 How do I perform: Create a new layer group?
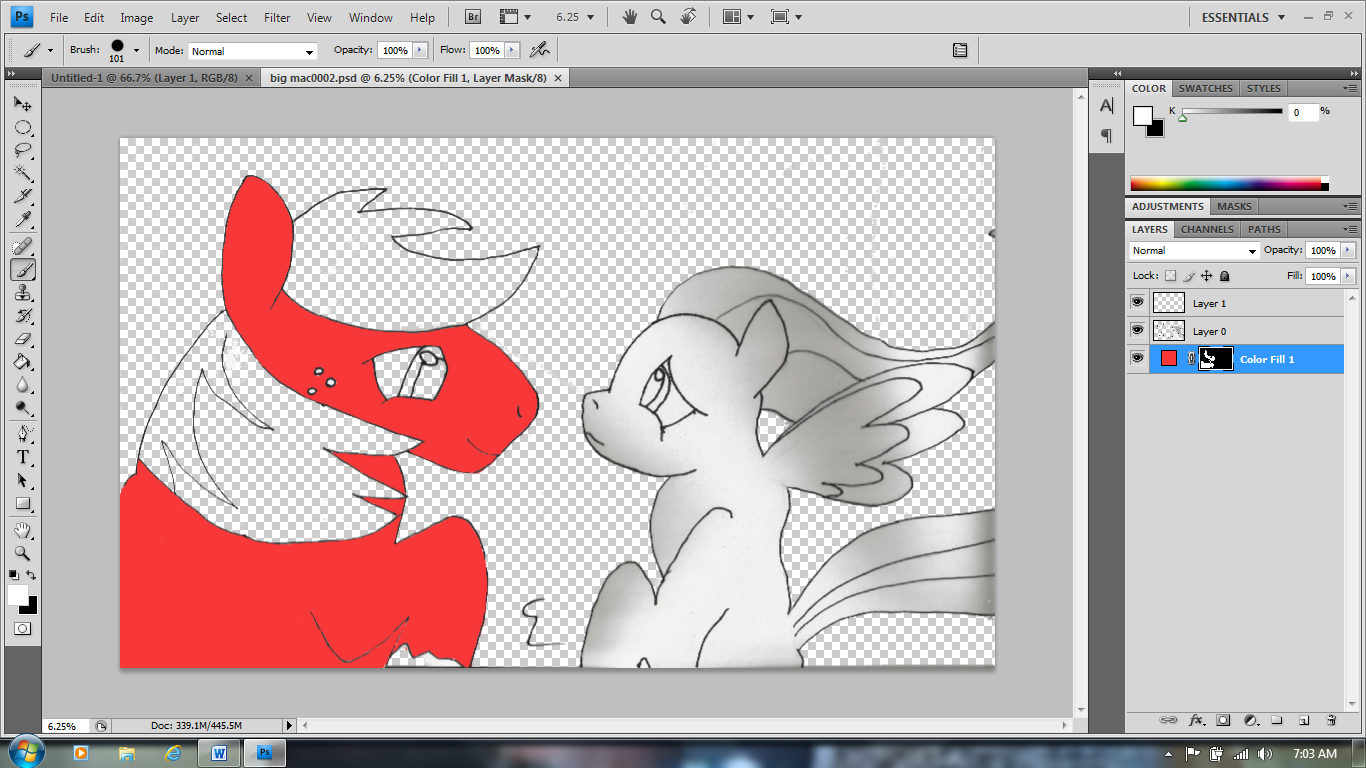(x=1277, y=720)
